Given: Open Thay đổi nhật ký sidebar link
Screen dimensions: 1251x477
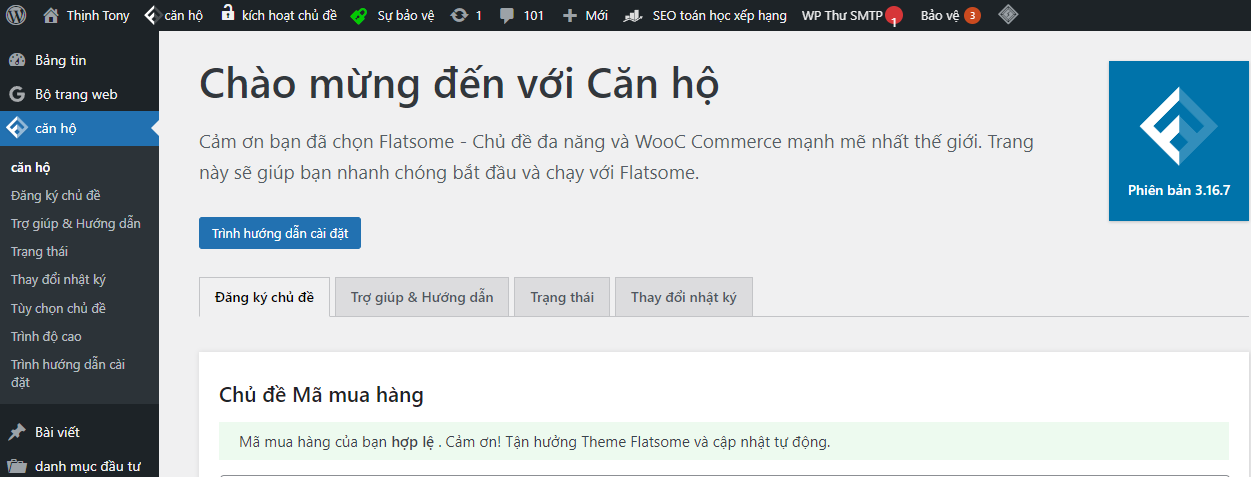Looking at the screenshot, I should tap(58, 280).
